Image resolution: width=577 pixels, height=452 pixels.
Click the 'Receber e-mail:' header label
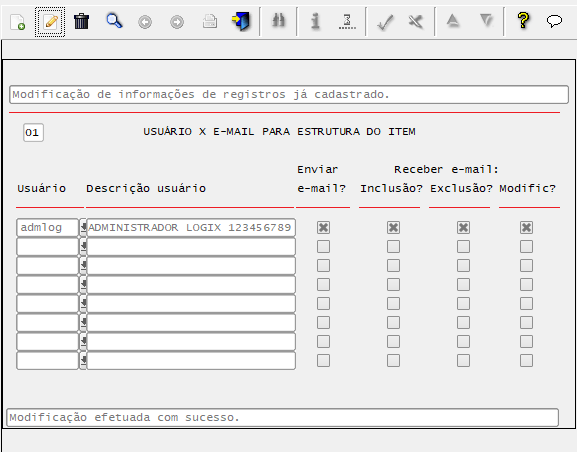446,169
